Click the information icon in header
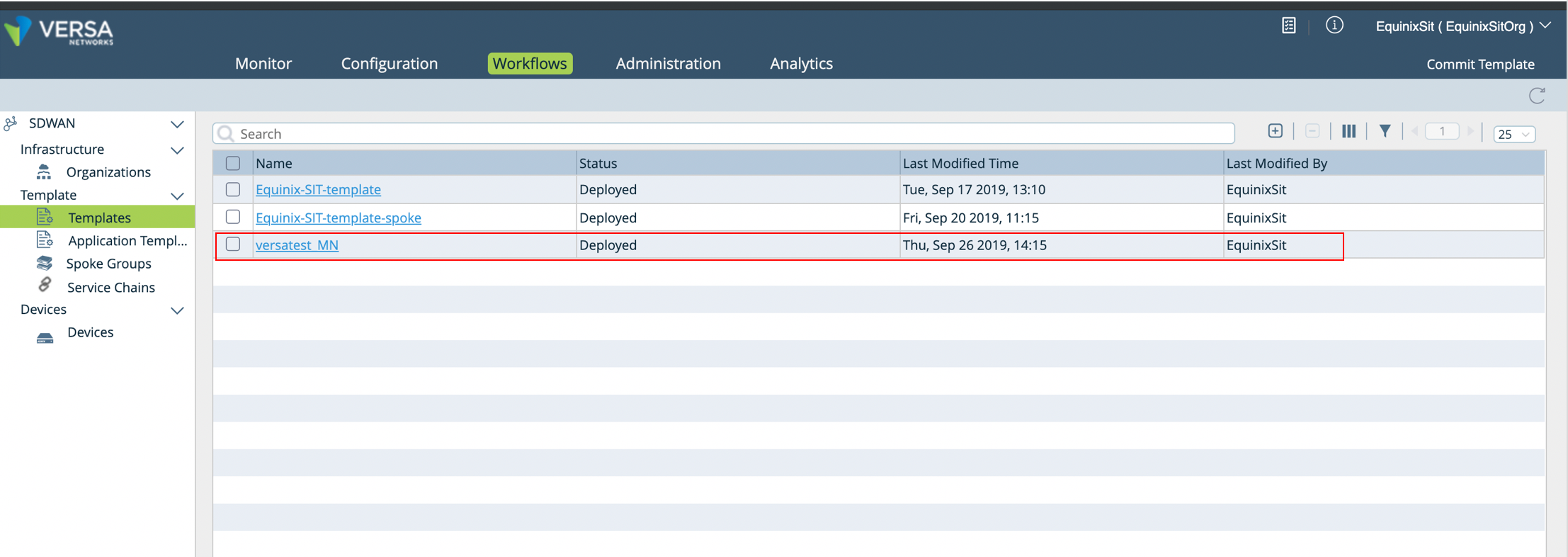The height and width of the screenshot is (557, 1568). click(x=1334, y=26)
